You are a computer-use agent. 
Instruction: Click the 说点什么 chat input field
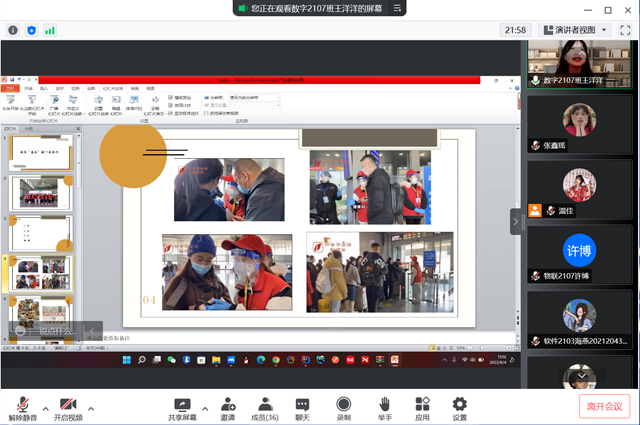(58, 331)
